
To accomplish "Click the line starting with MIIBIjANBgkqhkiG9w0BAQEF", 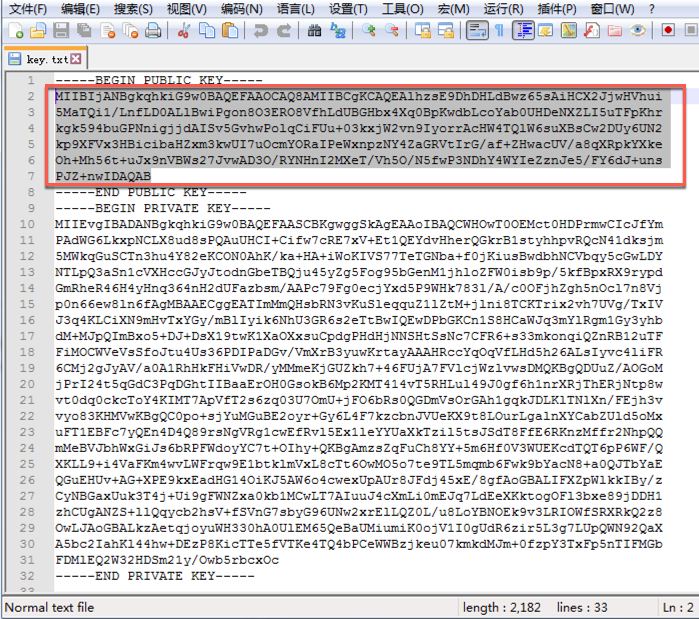I will tap(358, 96).
